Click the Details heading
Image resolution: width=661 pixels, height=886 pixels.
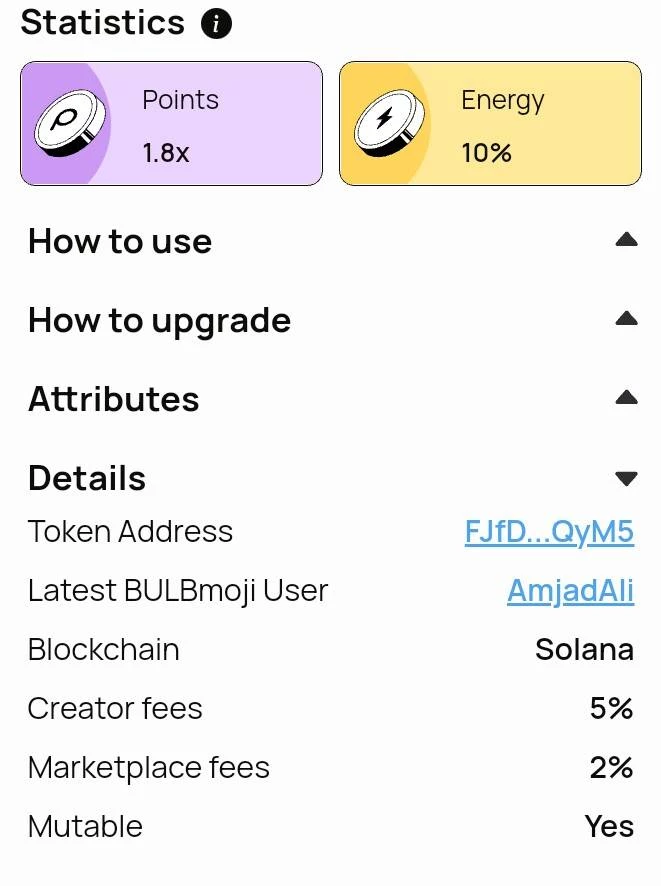pyautogui.click(x=87, y=478)
